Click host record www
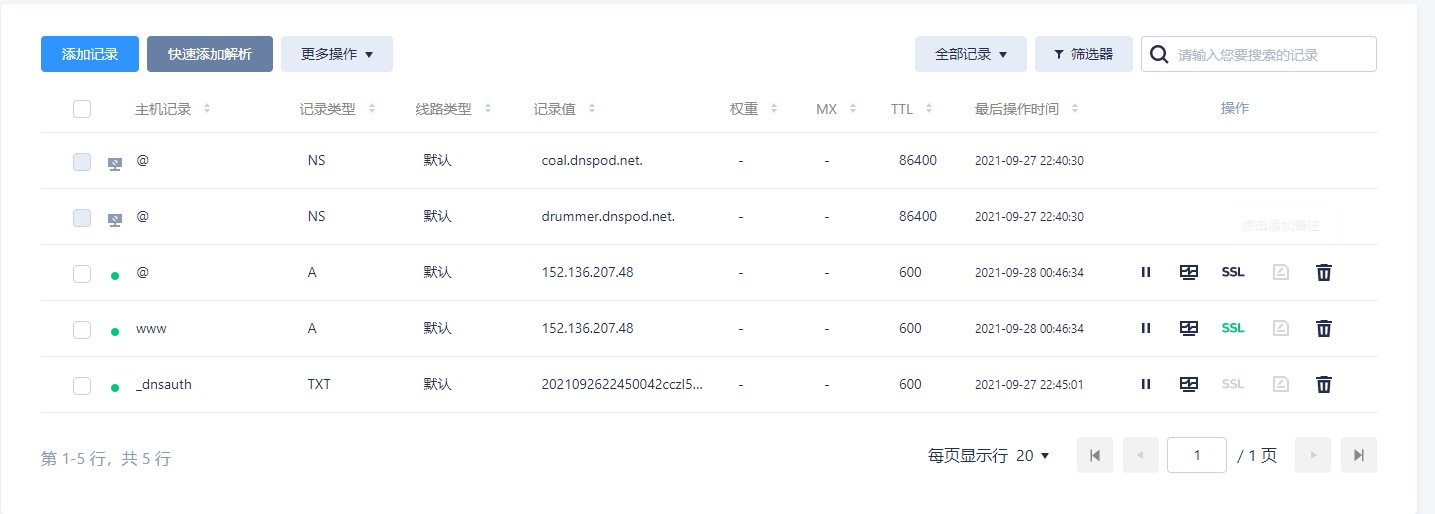 (151, 329)
